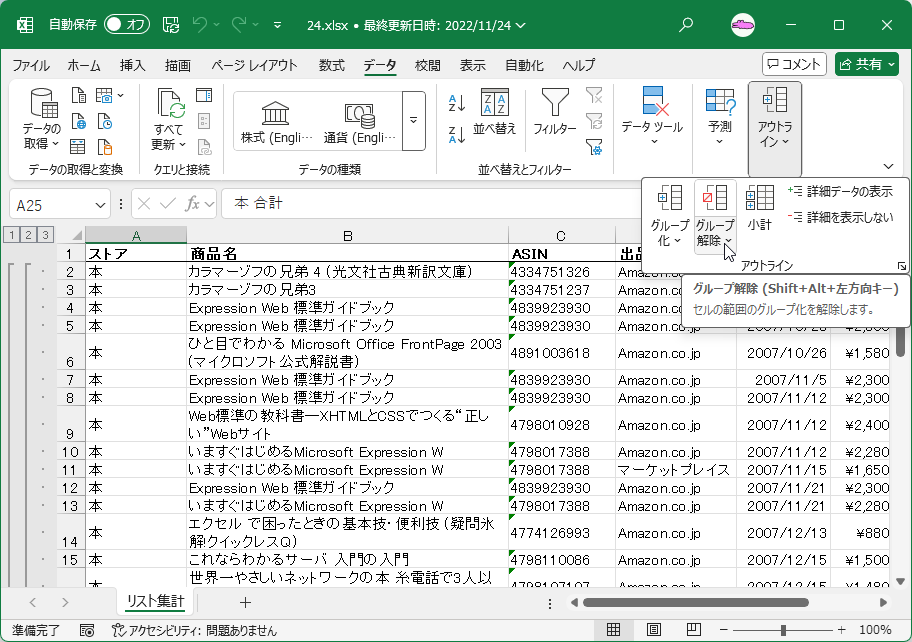
Task: Switch to the 自動化 tab
Action: pos(524,65)
